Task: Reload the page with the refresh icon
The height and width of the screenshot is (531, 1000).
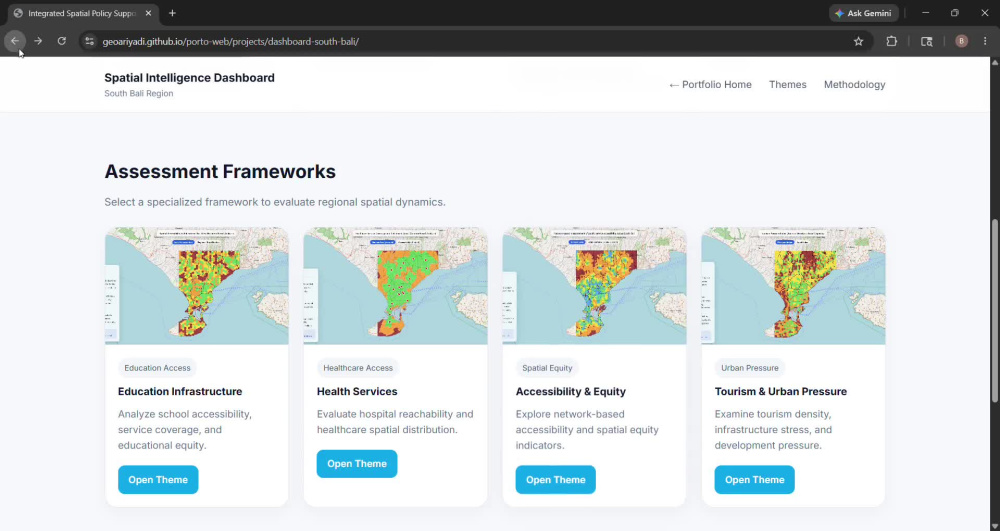Action: point(62,41)
